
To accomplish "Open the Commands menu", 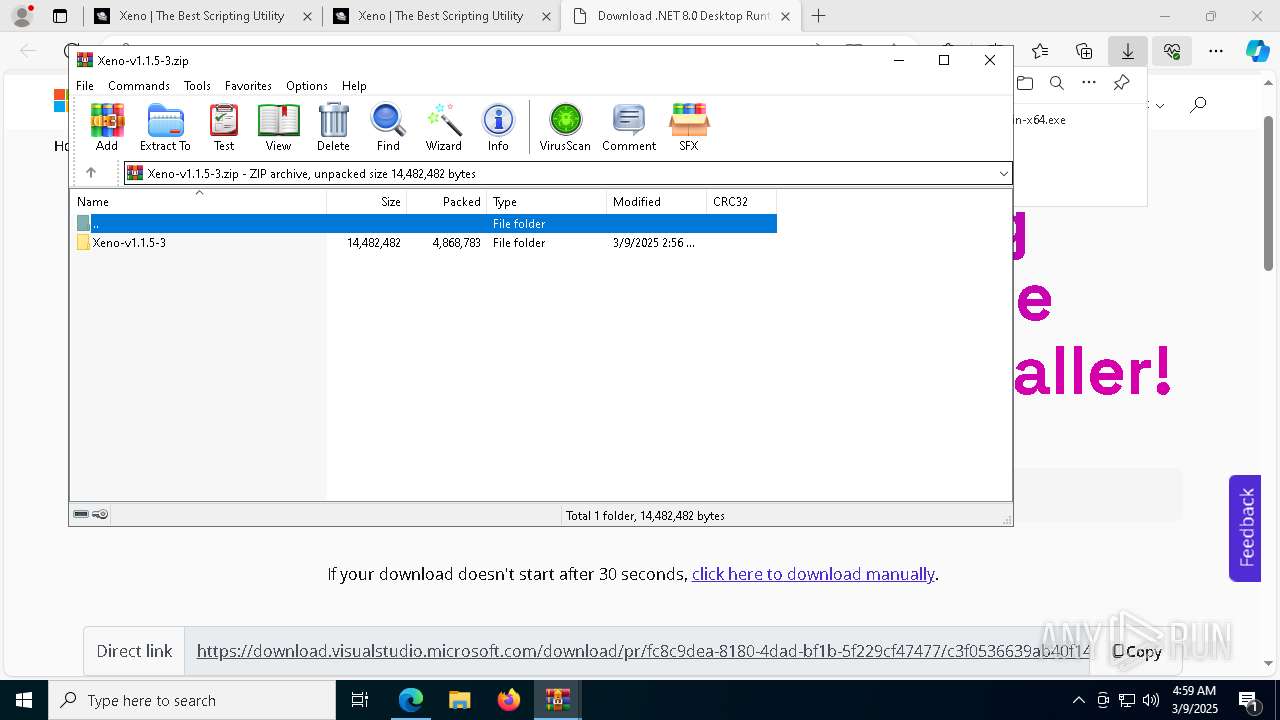I will click(x=139, y=86).
